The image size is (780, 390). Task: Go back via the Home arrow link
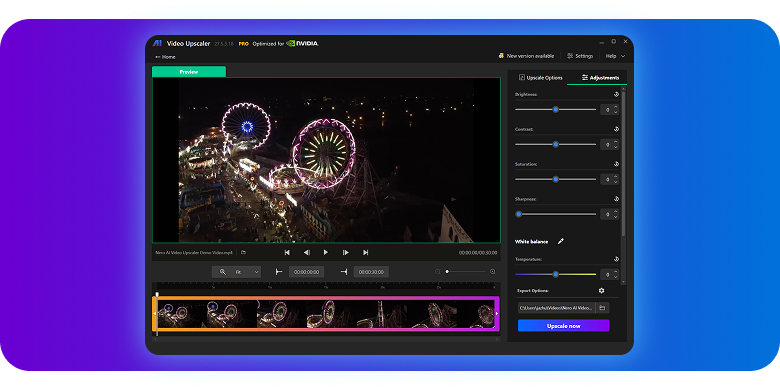165,57
